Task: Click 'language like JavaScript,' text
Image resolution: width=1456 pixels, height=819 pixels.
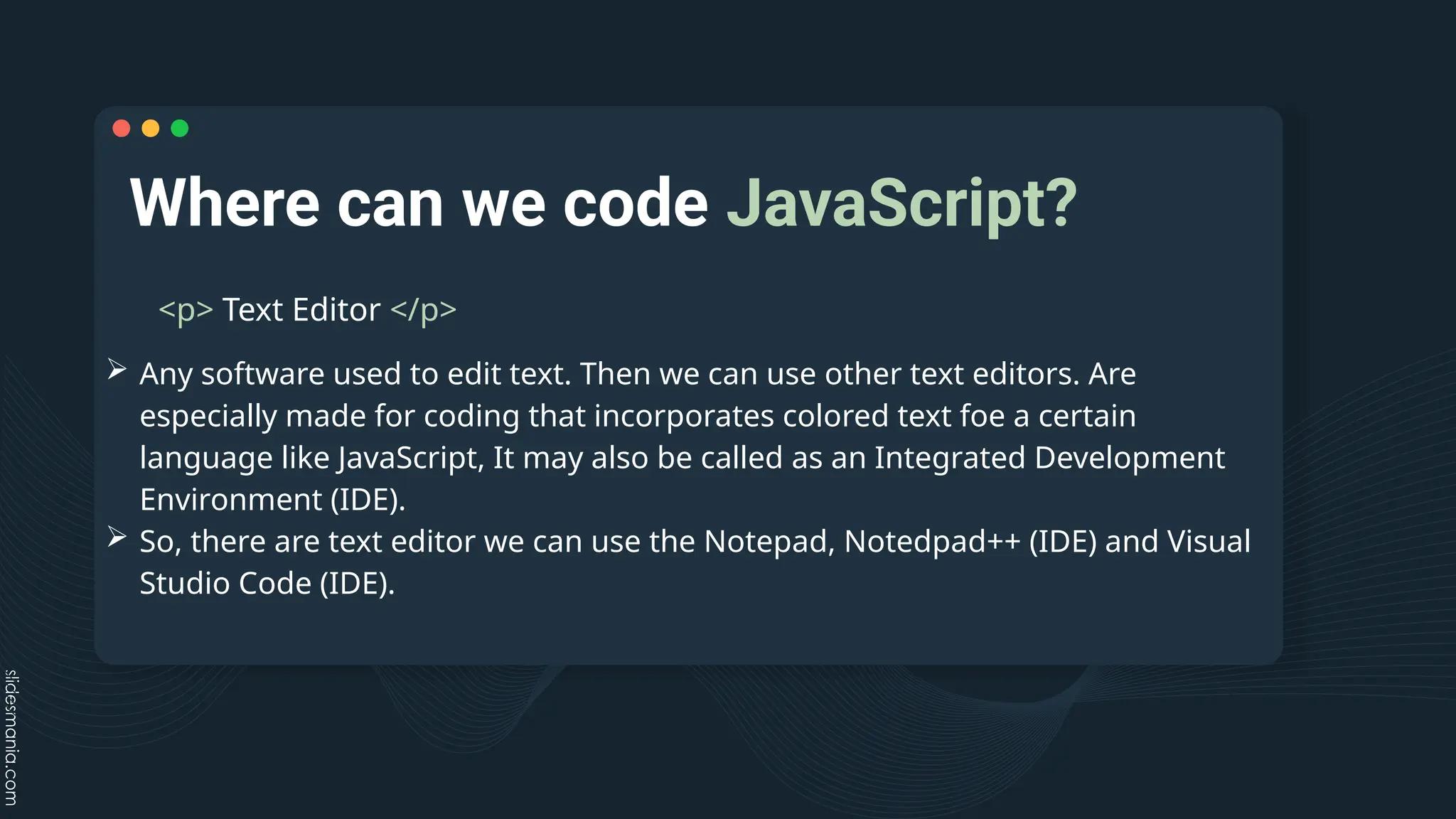Action: pyautogui.click(x=312, y=459)
